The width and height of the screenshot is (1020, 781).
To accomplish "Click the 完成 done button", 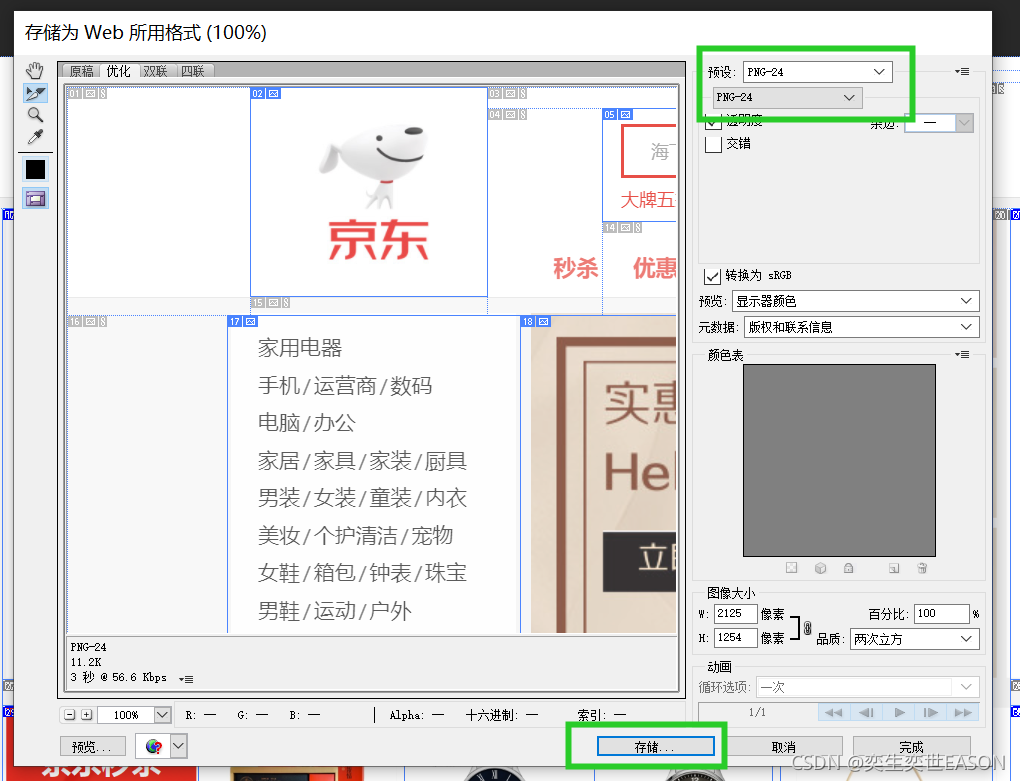I will click(912, 747).
